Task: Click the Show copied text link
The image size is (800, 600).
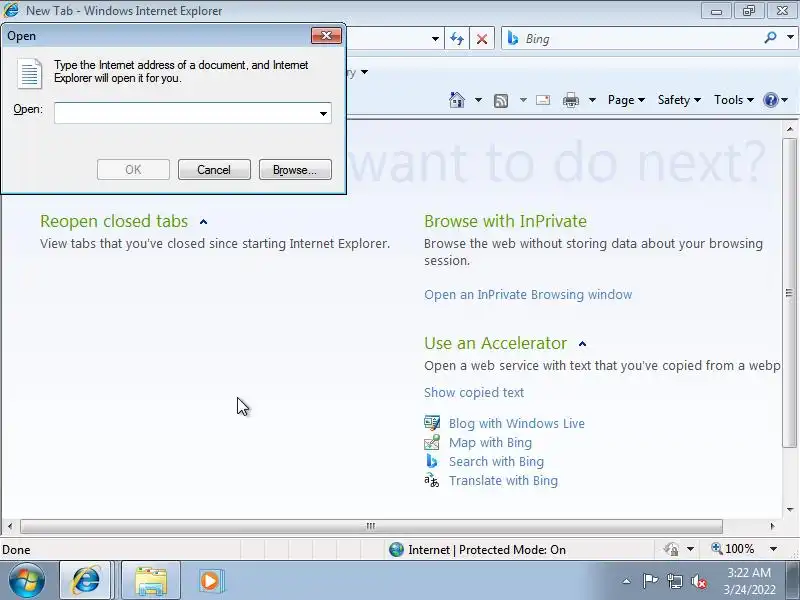Action: (474, 393)
